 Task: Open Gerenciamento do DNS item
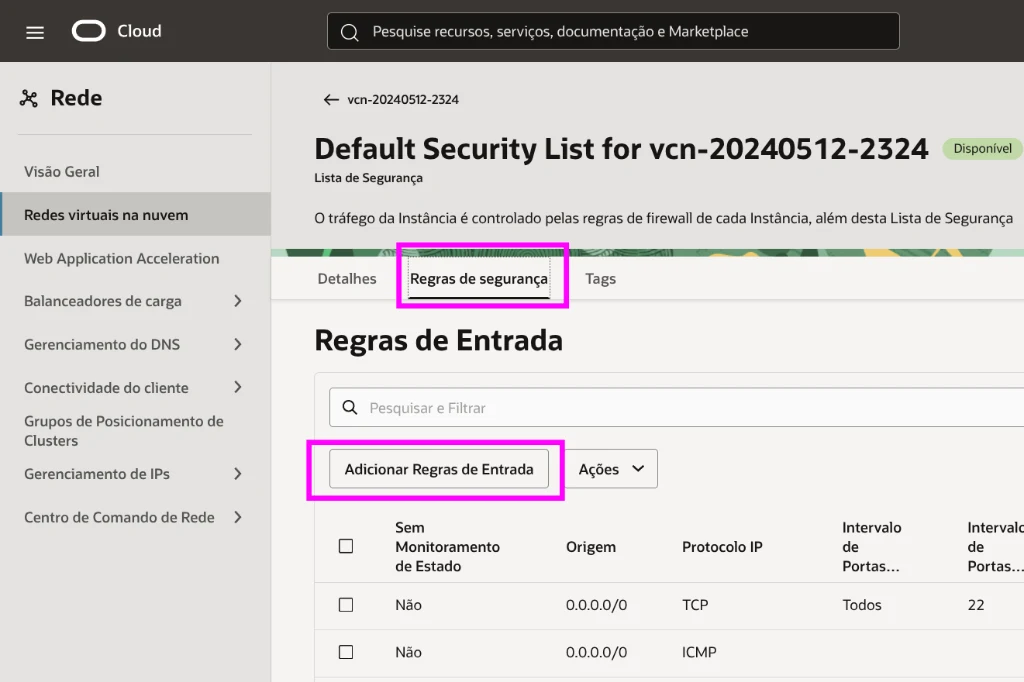[102, 344]
